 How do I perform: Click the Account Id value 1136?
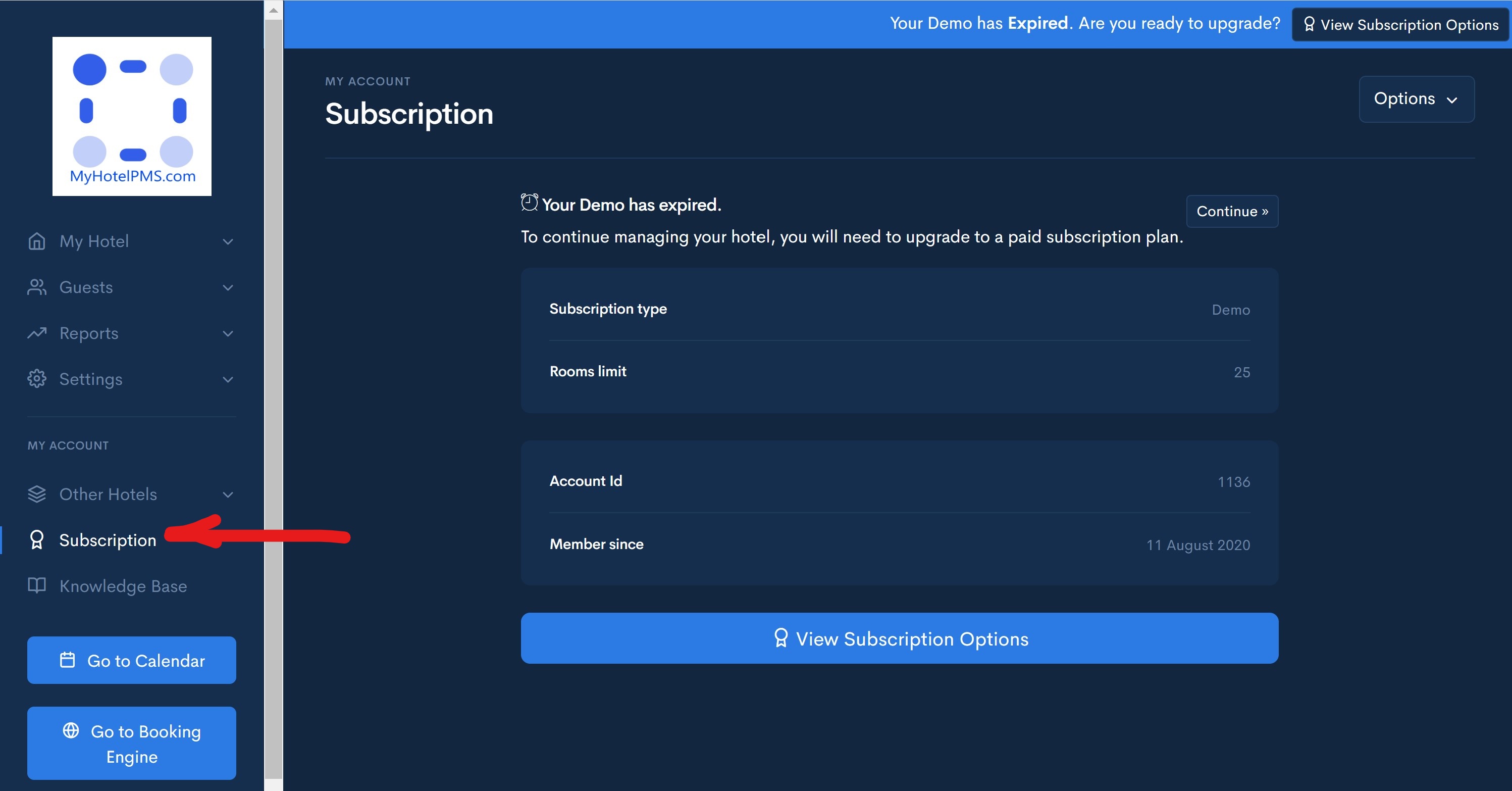click(1233, 481)
